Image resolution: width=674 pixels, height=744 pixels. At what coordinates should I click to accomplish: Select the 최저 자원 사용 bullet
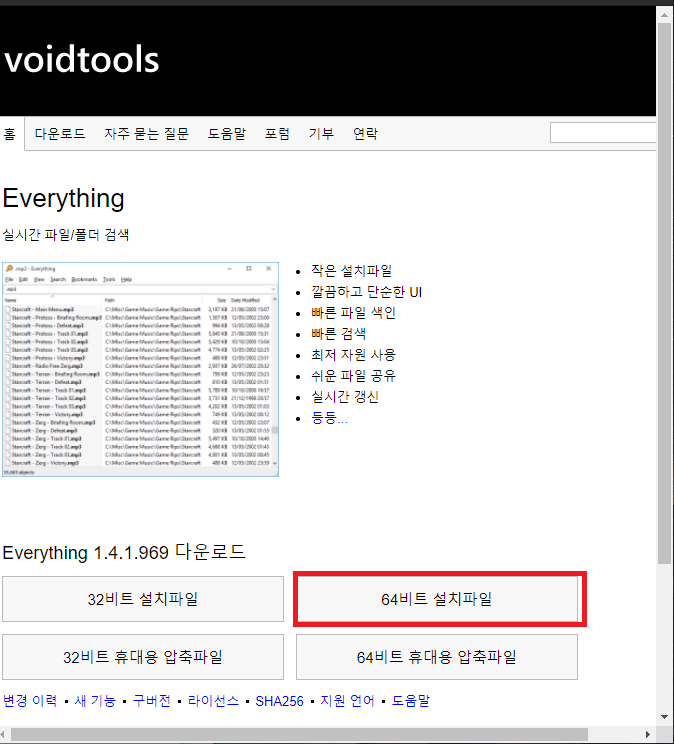click(353, 355)
